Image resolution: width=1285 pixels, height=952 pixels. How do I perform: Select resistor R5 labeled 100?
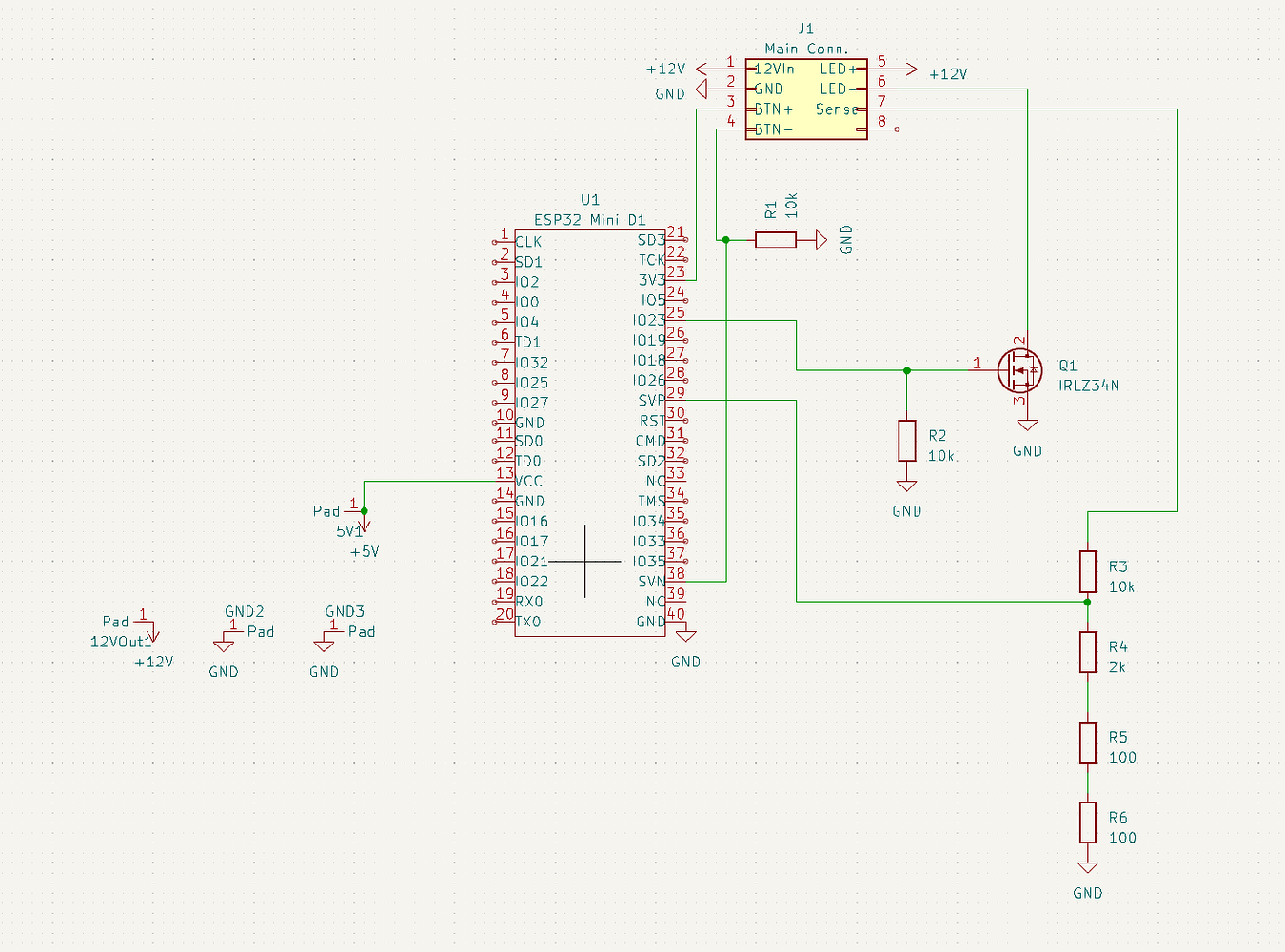click(1087, 743)
